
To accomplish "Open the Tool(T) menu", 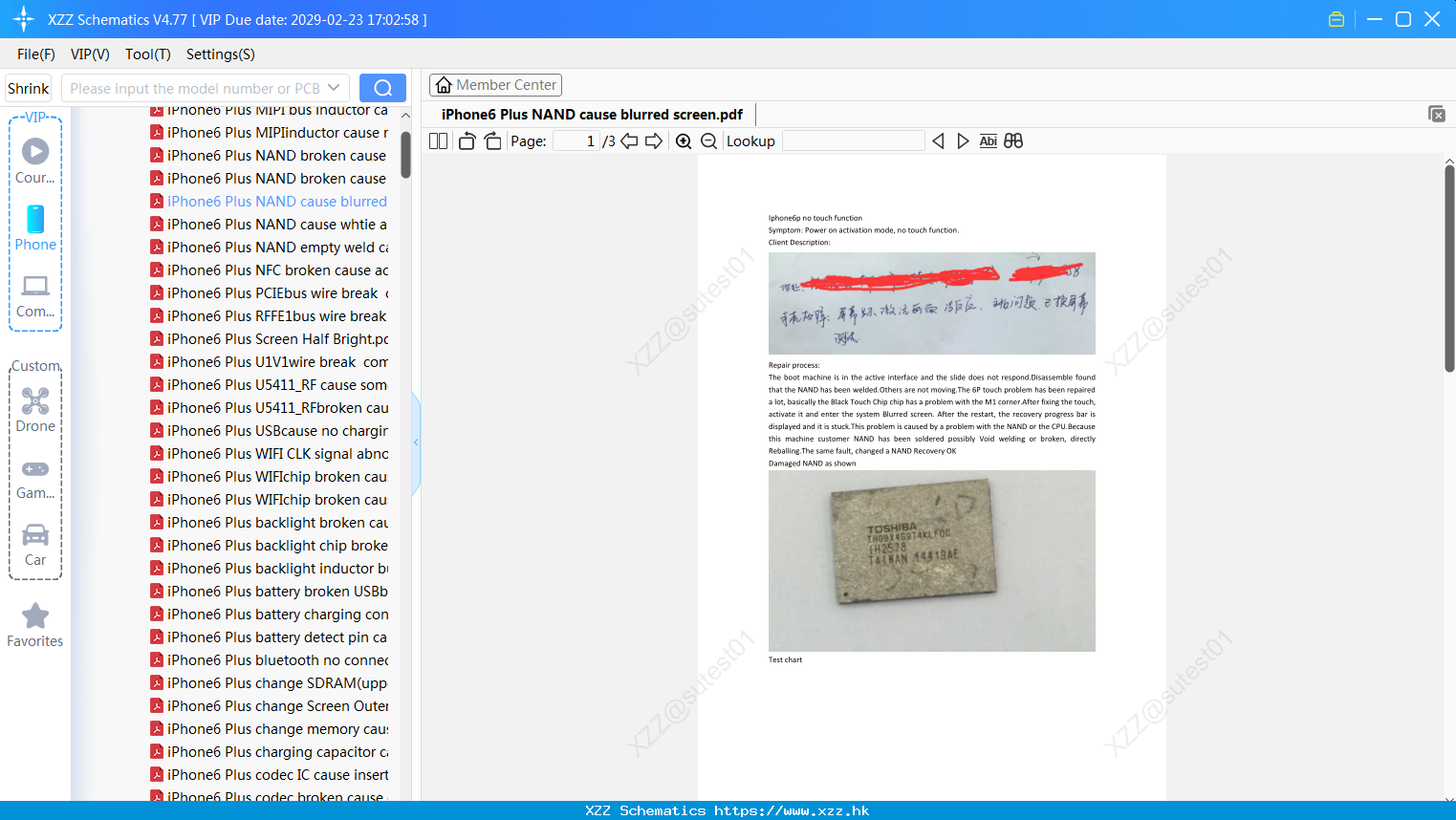I will point(148,54).
